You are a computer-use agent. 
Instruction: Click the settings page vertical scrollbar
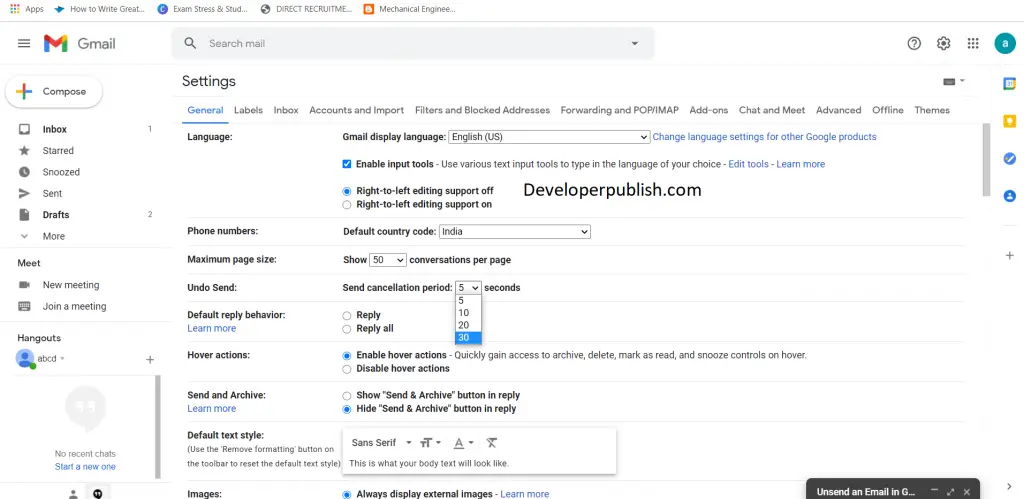click(986, 160)
